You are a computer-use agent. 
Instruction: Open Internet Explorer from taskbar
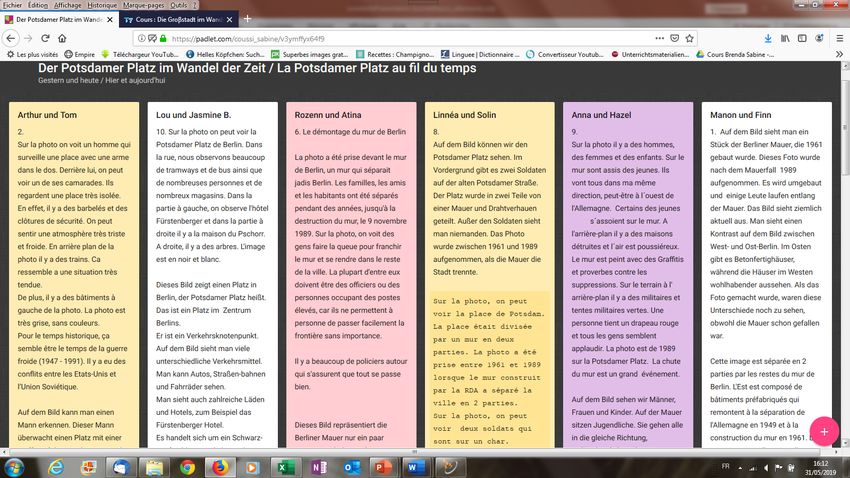coord(56,467)
